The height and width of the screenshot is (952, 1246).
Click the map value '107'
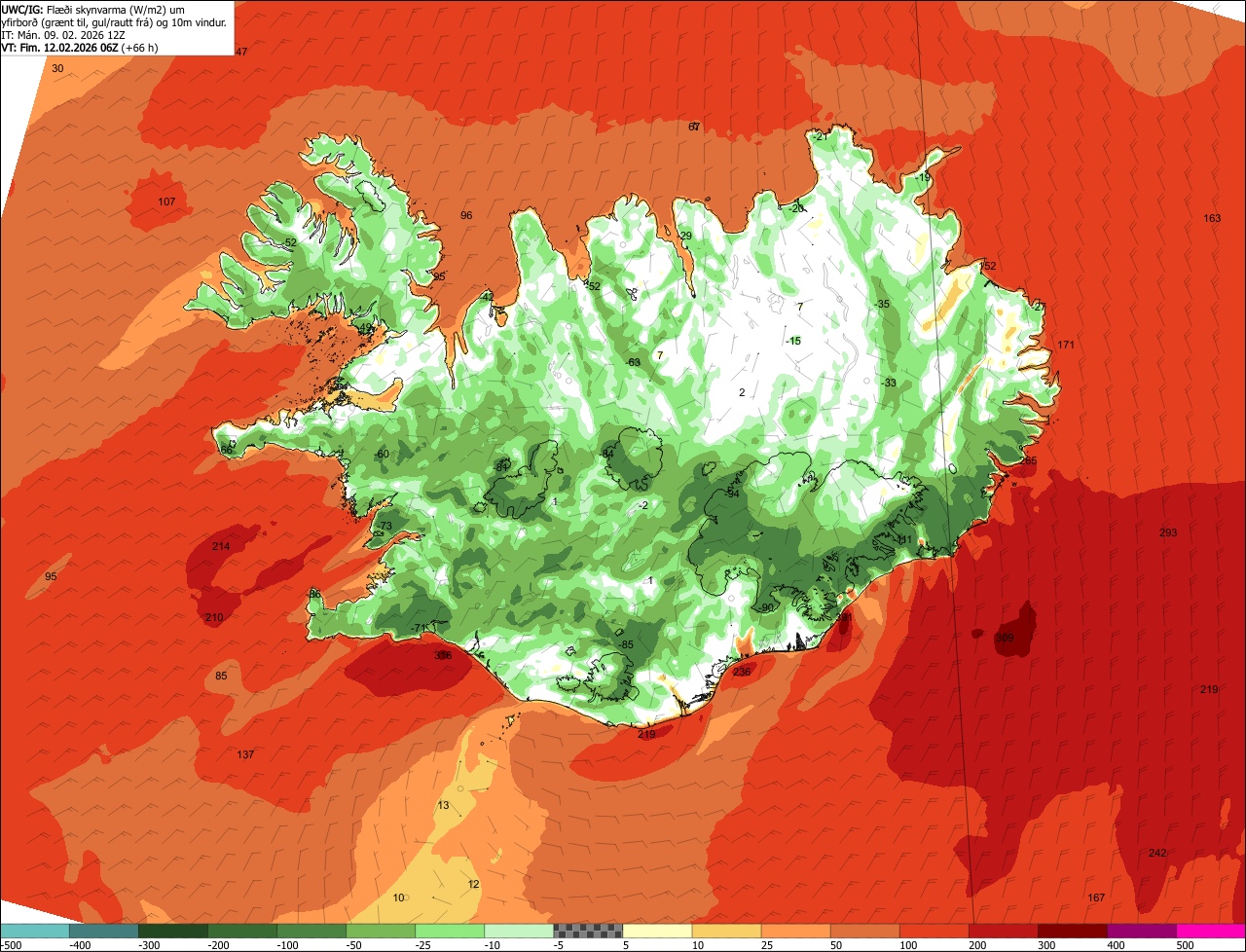[x=166, y=201]
